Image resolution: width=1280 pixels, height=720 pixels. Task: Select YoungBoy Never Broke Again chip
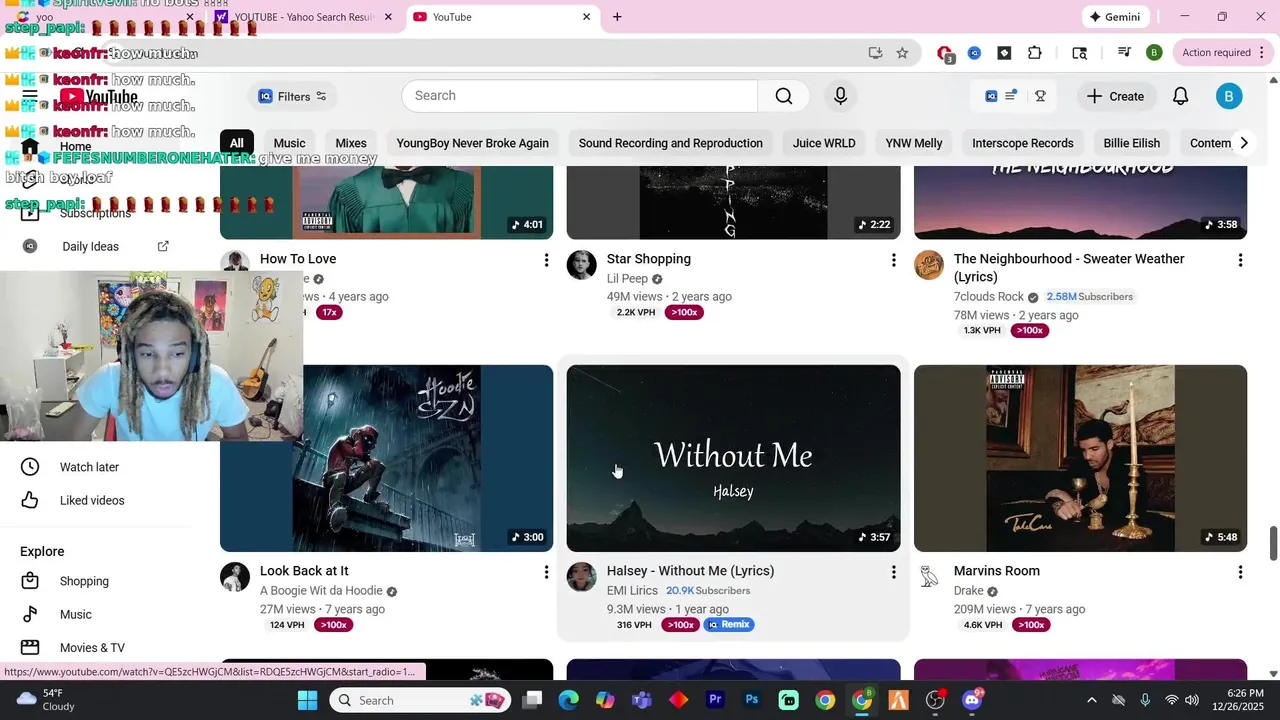tap(472, 143)
